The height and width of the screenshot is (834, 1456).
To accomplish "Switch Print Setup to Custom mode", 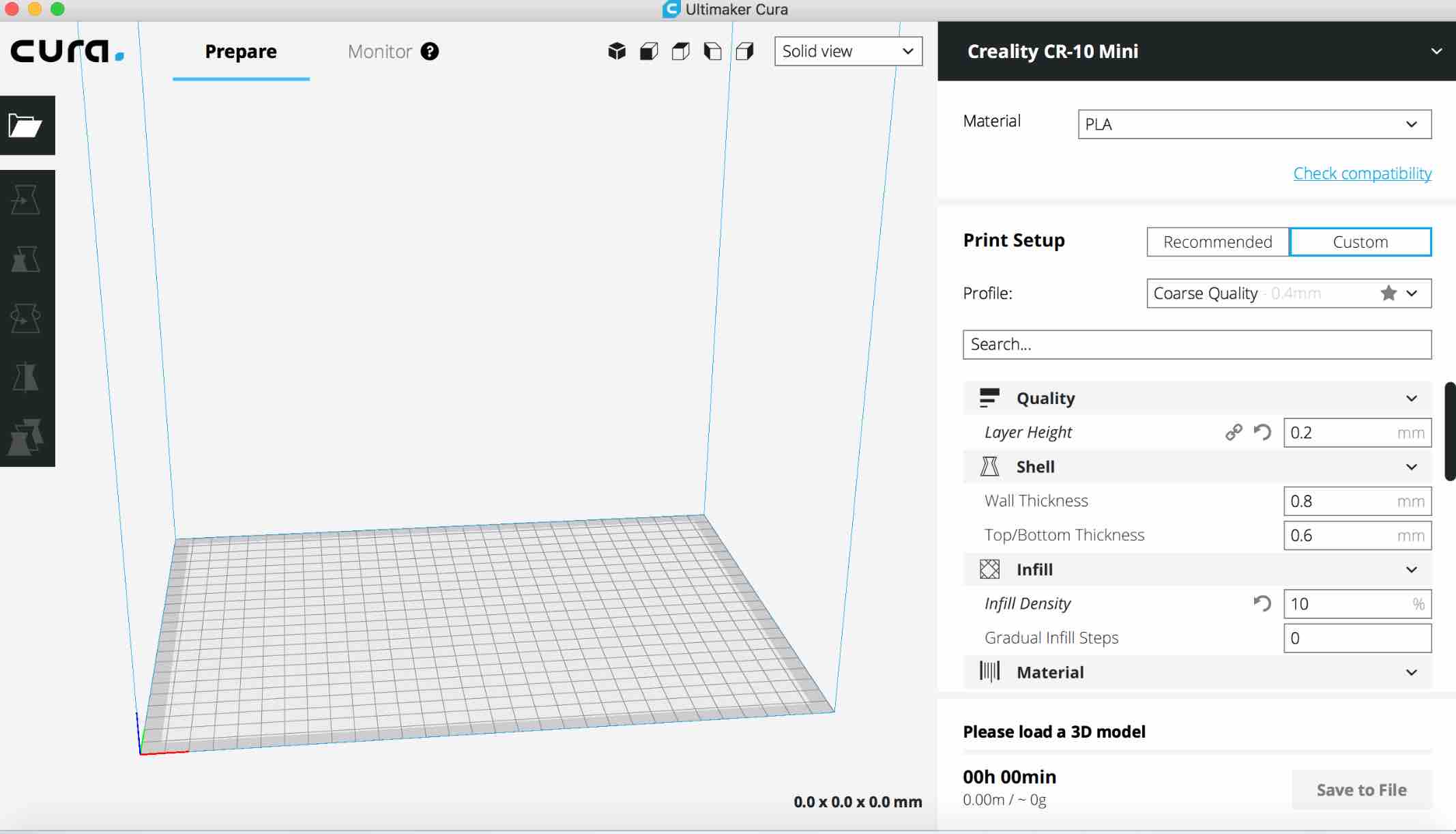I will (x=1360, y=242).
